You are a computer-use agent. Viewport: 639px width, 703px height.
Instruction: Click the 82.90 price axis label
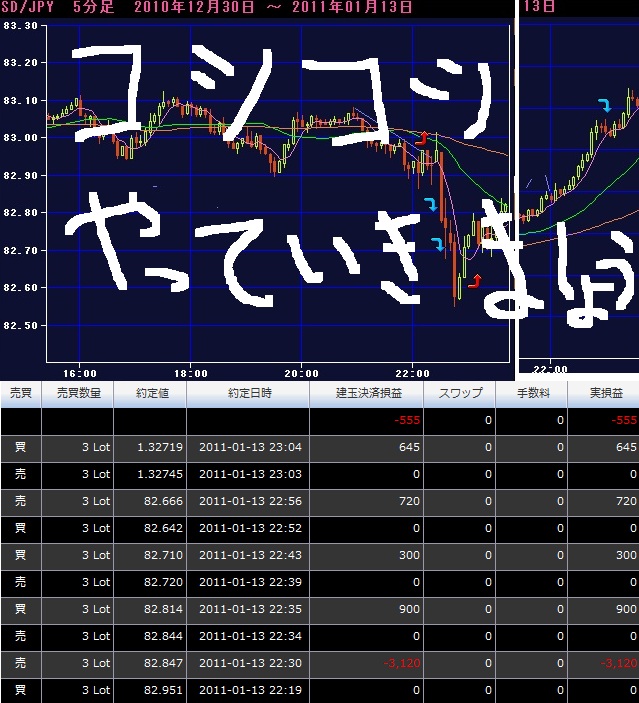[x=21, y=176]
